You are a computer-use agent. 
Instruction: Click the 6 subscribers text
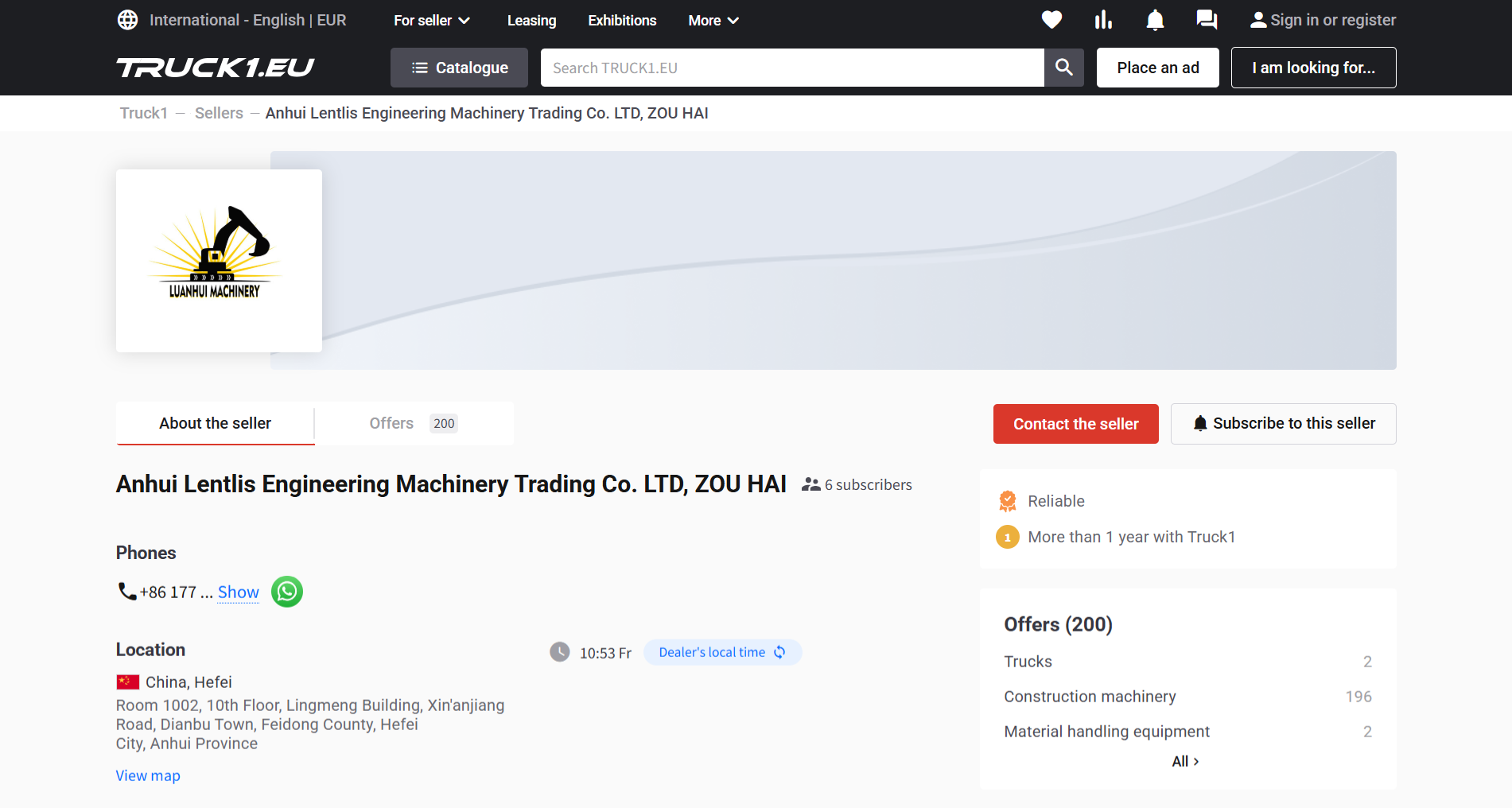[868, 484]
